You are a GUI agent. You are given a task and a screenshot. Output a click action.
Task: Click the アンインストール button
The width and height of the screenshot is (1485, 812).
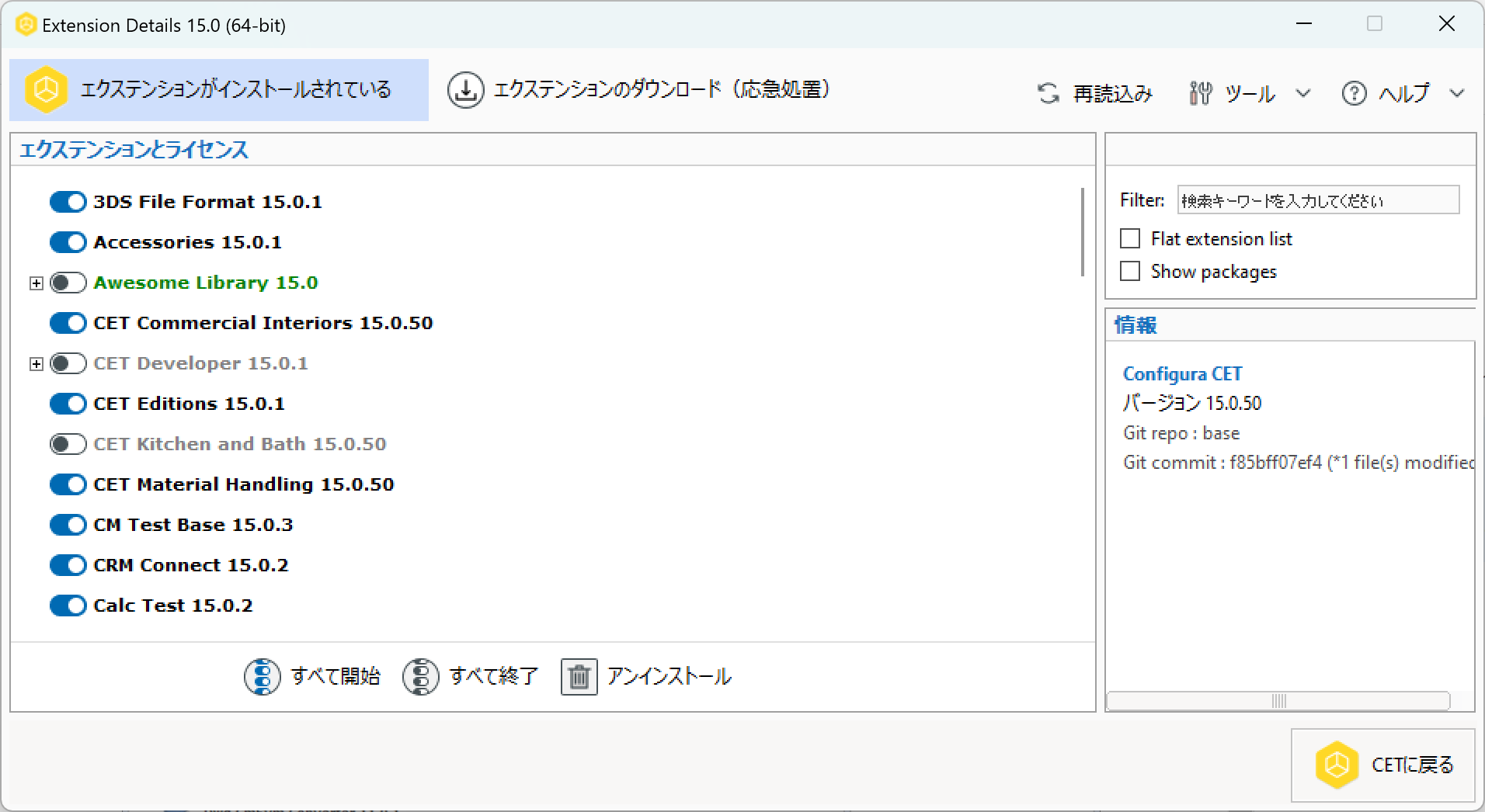point(646,677)
